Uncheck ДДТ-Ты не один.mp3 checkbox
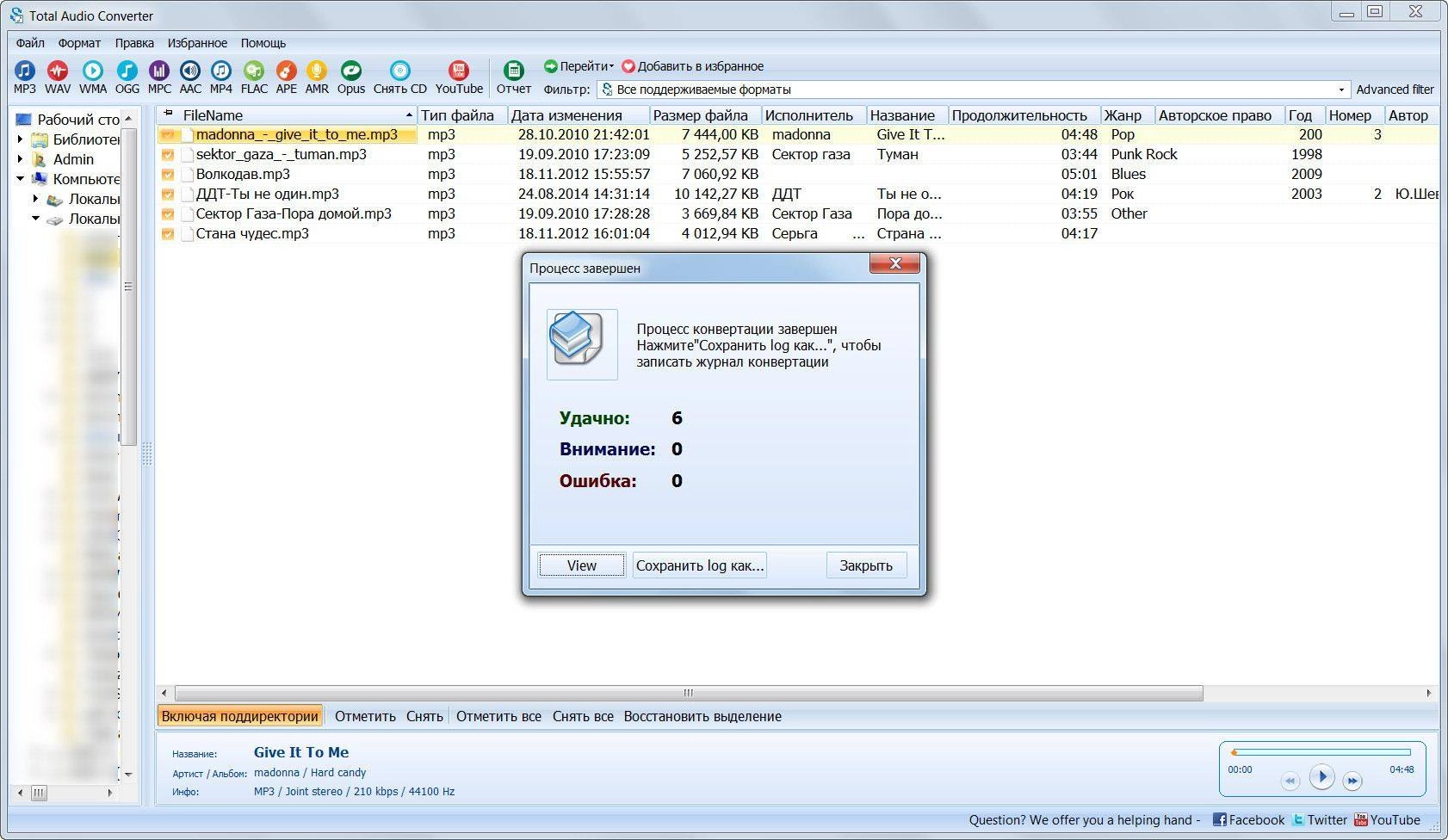This screenshot has height=840, width=1448. point(168,195)
